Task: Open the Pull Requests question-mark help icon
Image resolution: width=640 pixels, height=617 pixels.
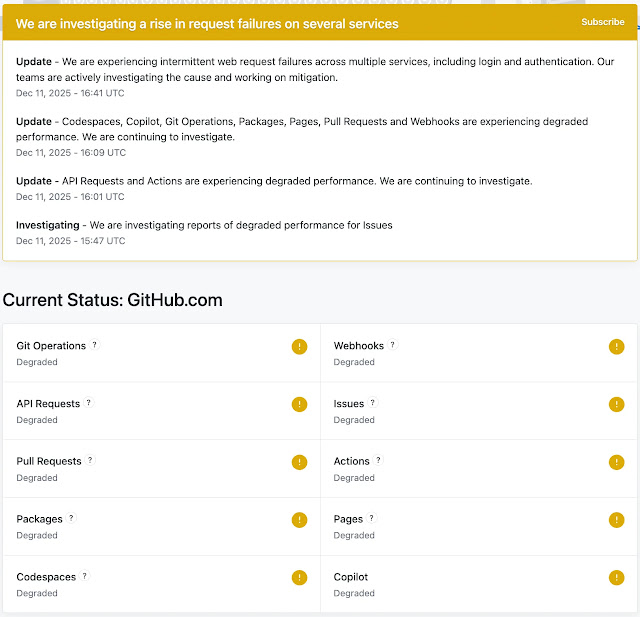Action: [90, 460]
